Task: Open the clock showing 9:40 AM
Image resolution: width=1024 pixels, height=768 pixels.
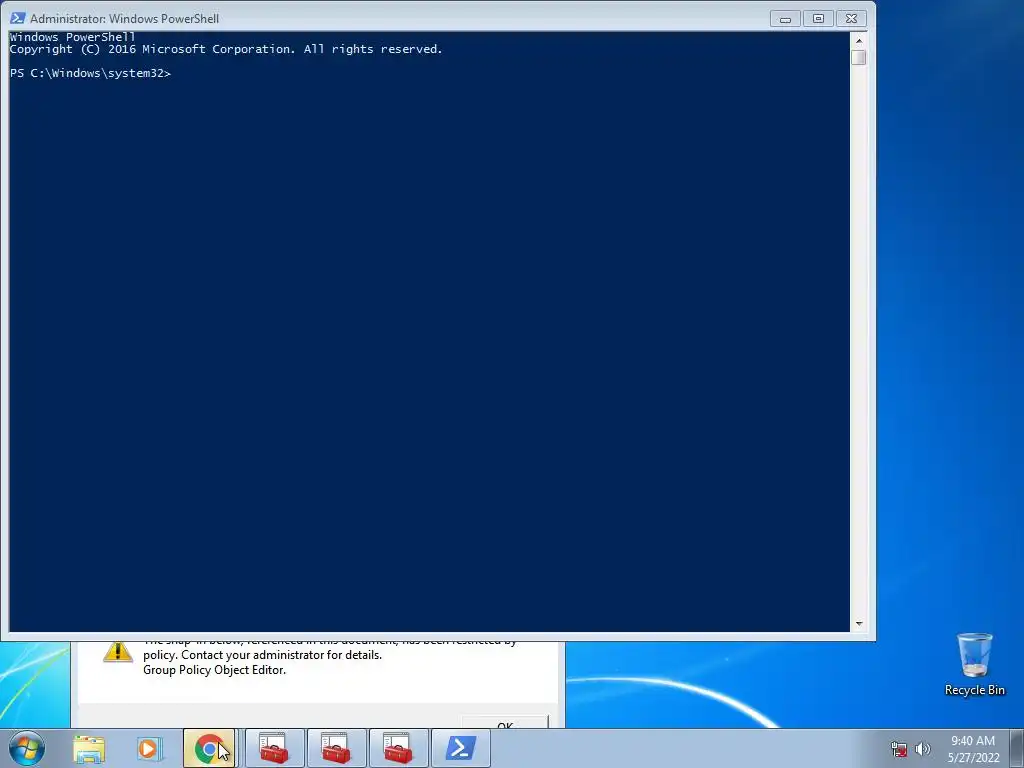Action: 973,749
